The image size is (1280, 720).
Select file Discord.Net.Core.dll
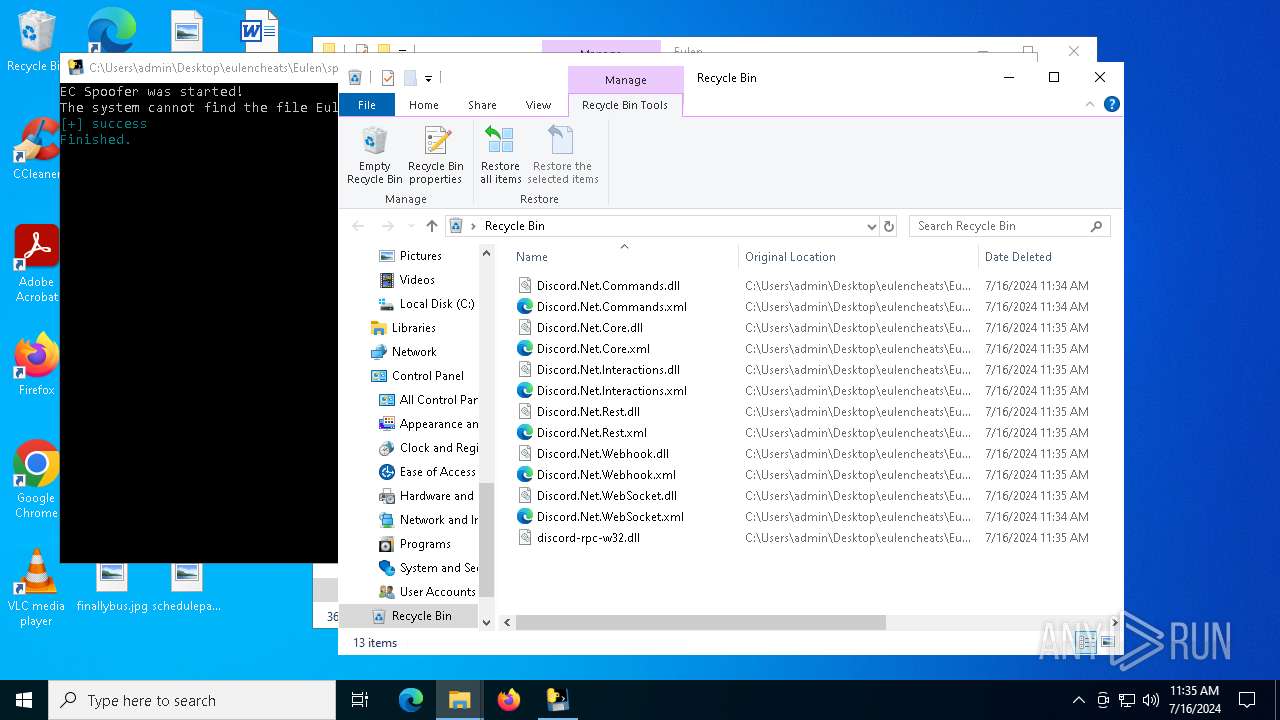pyautogui.click(x=589, y=328)
